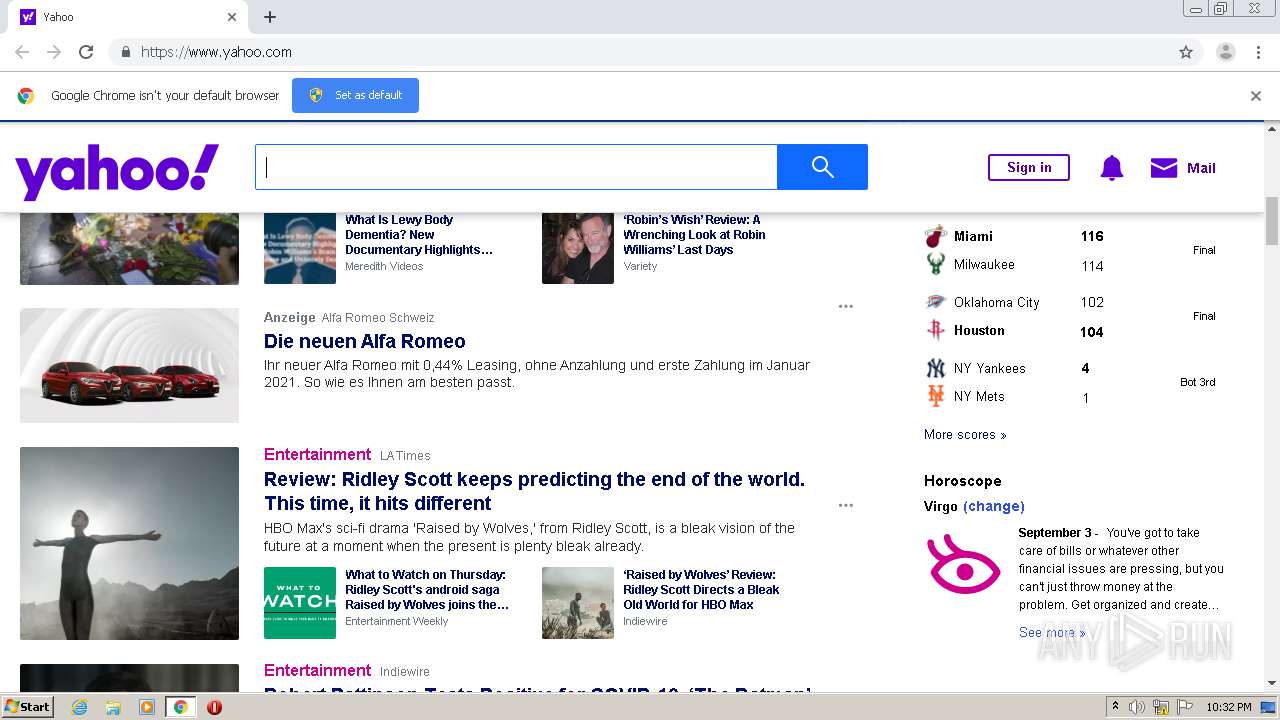Click the NY Mets logo
Viewport: 1280px width, 720px height.
935,396
